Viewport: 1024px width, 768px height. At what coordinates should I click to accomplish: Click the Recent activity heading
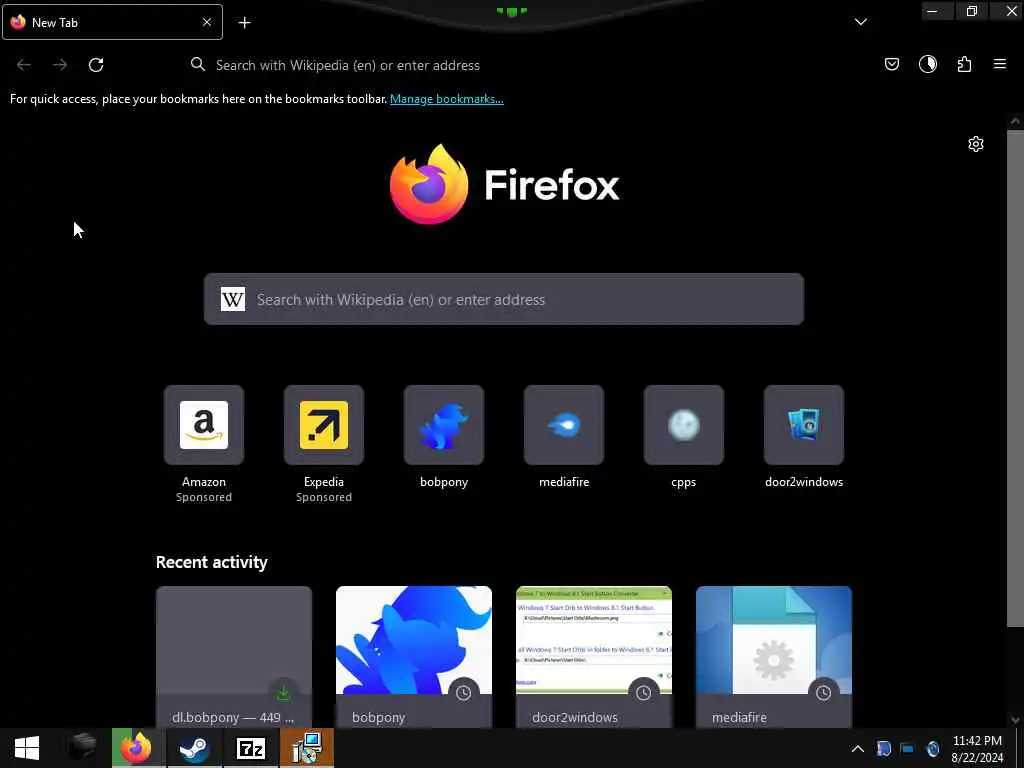click(212, 562)
